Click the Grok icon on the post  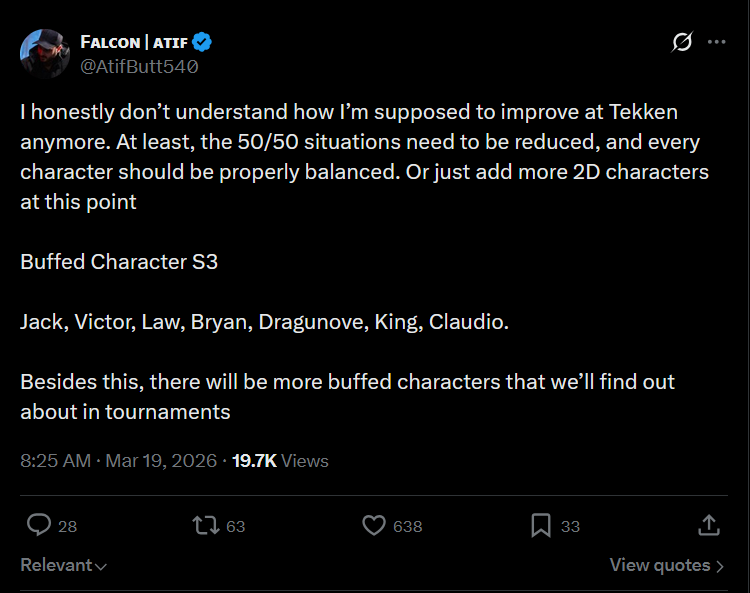pyautogui.click(x=683, y=42)
